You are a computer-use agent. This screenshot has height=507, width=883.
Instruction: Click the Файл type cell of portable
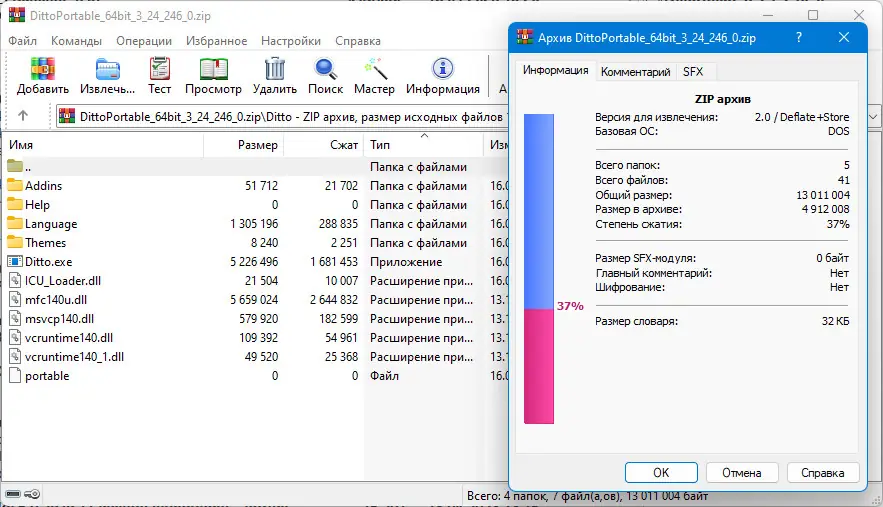[384, 376]
